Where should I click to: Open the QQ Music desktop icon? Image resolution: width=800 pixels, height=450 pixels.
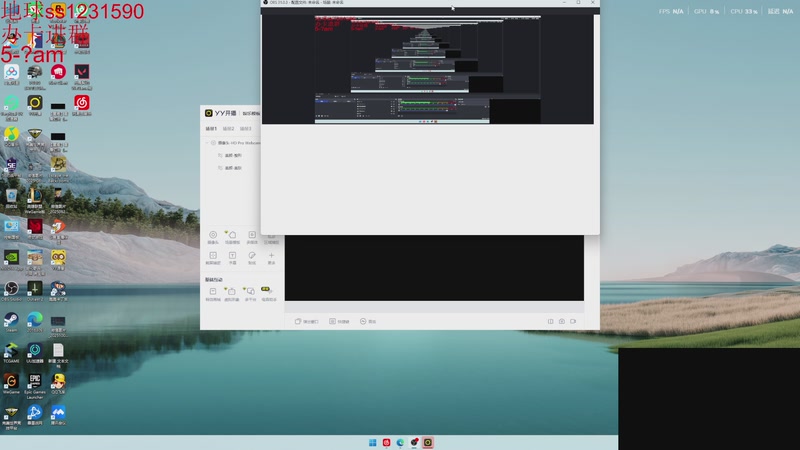coord(11,138)
